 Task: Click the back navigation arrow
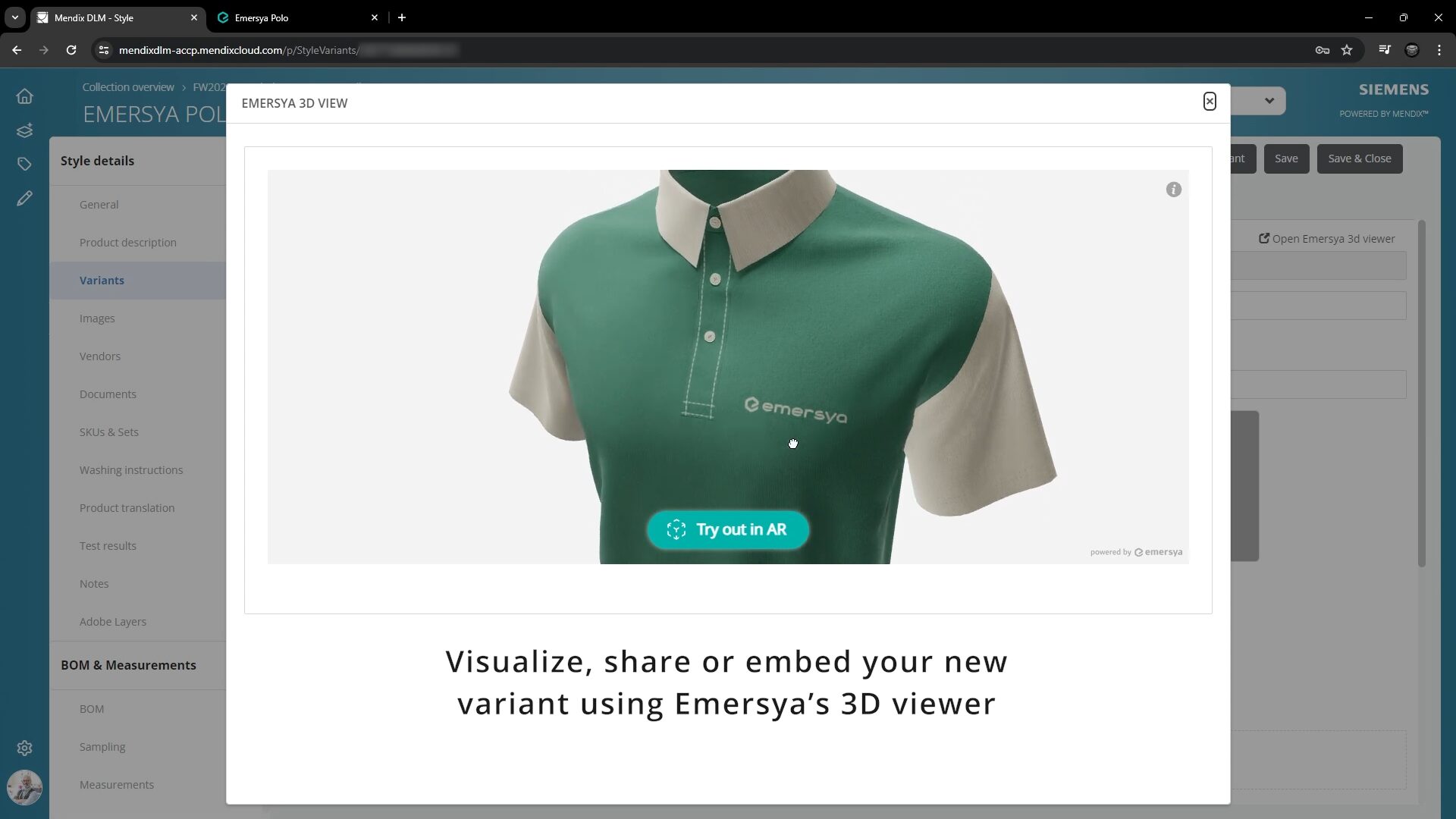17,50
